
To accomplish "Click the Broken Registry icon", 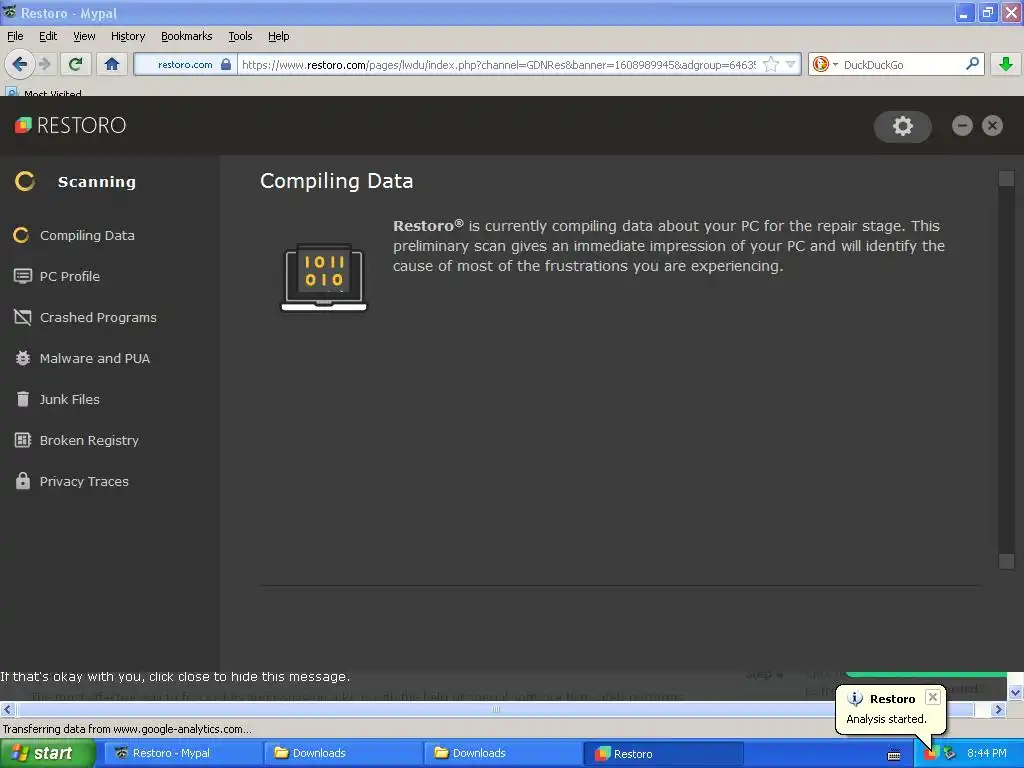I will [x=22, y=440].
